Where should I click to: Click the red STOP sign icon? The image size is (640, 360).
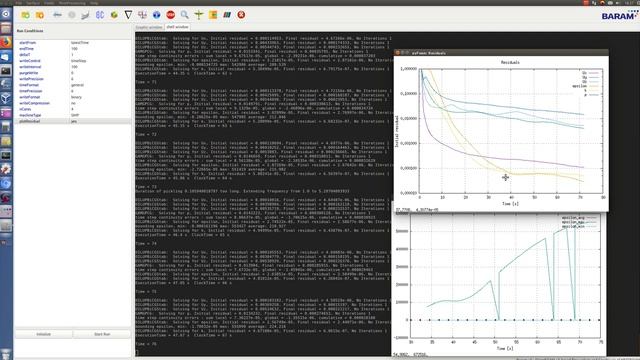pyautogui.click(x=171, y=15)
